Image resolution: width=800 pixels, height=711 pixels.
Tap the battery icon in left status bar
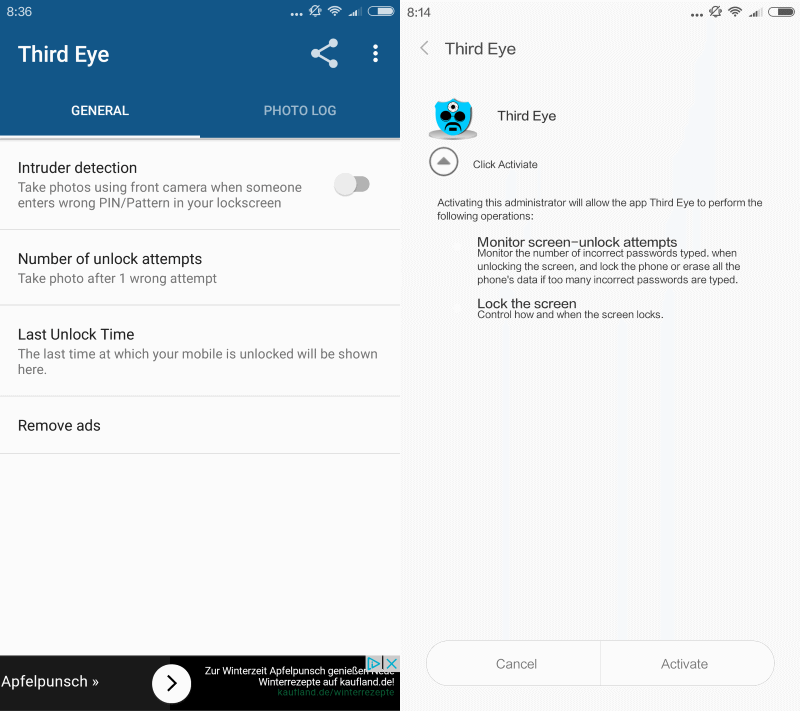tap(381, 11)
